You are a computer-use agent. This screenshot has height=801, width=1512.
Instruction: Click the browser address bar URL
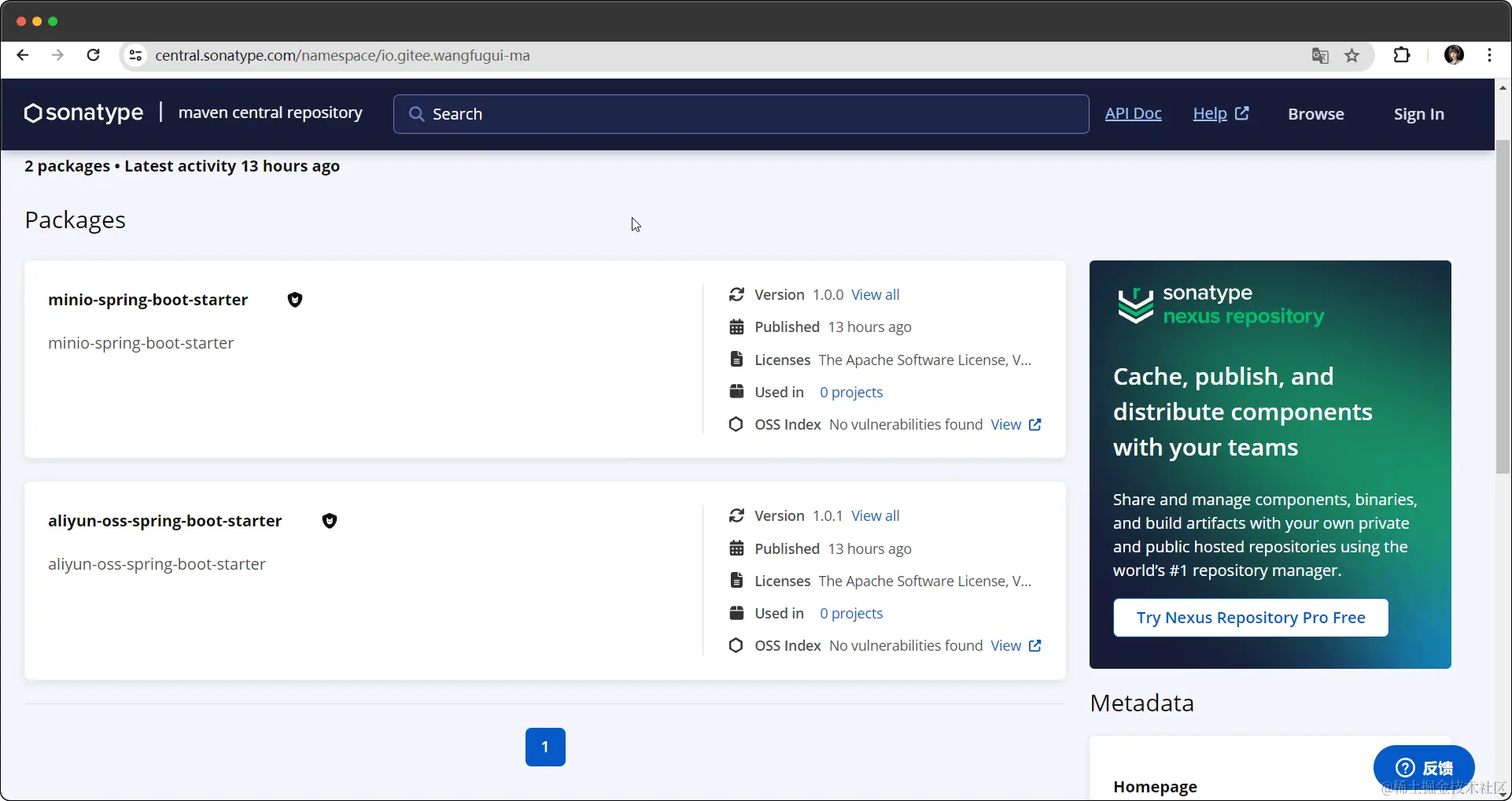click(342, 55)
